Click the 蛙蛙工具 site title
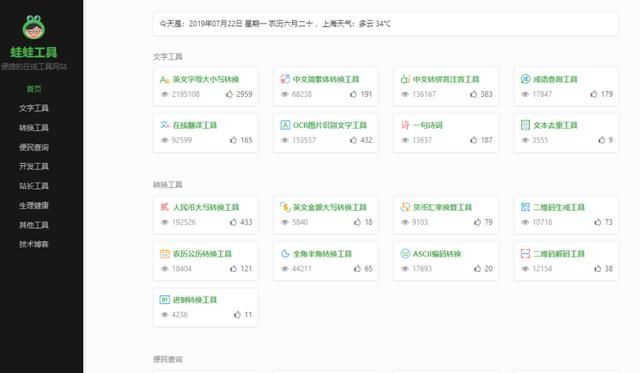640x373 pixels. click(x=34, y=52)
